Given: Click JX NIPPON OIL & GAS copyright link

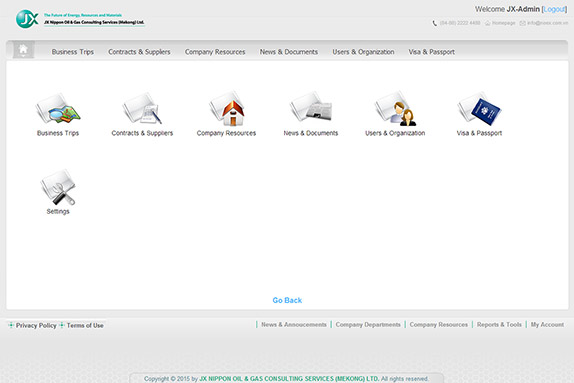Looking at the screenshot, I should point(289,379).
